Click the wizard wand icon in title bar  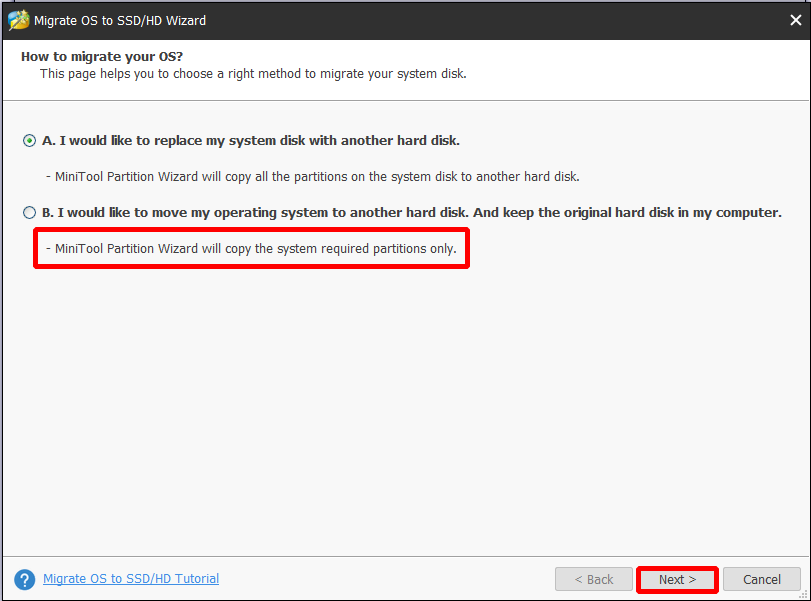(x=19, y=20)
